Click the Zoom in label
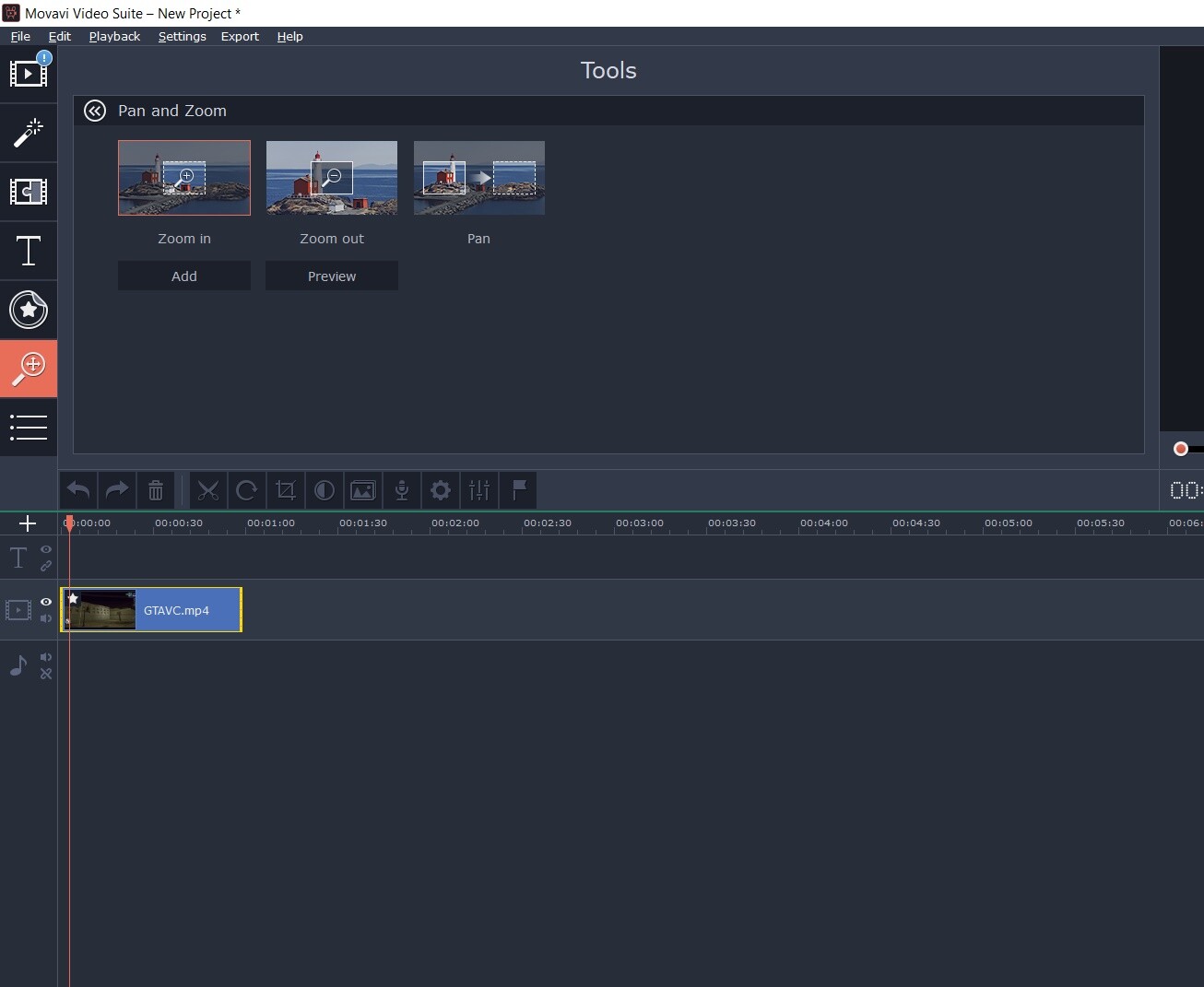Image resolution: width=1204 pixels, height=987 pixels. pos(184,239)
